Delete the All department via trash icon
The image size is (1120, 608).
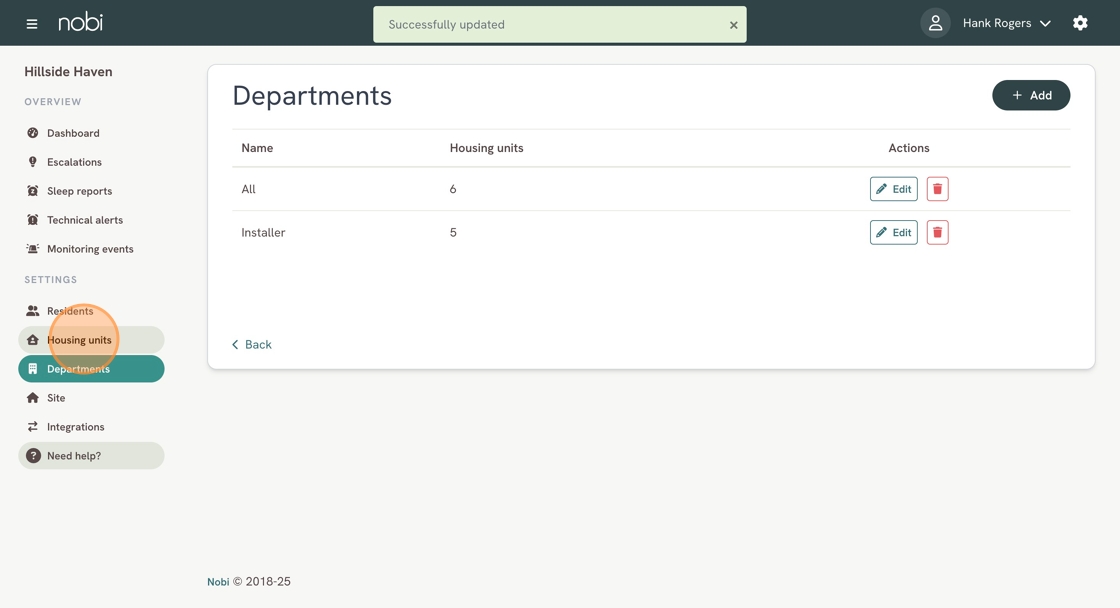point(937,189)
